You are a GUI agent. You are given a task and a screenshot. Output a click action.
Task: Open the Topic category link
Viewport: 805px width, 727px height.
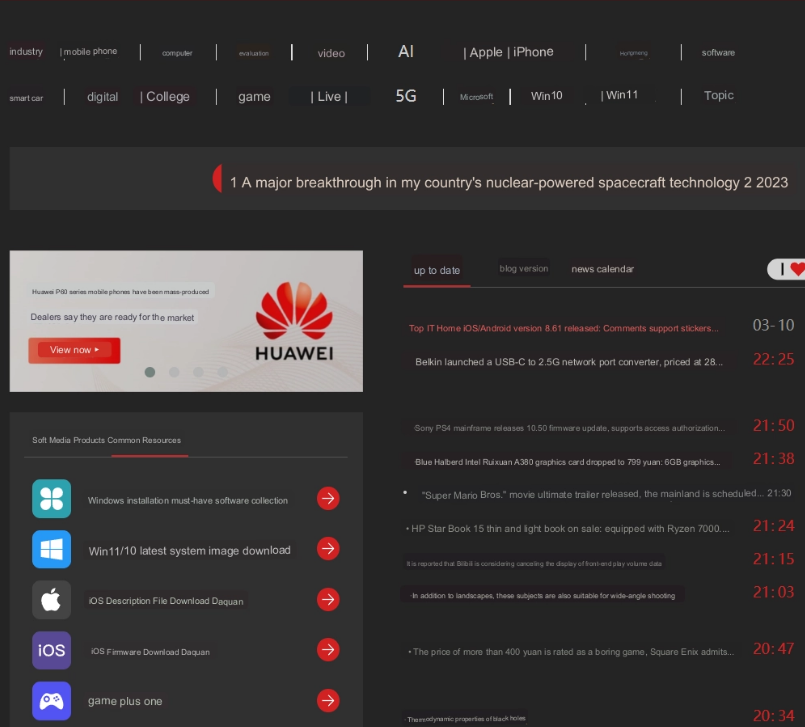tap(719, 95)
